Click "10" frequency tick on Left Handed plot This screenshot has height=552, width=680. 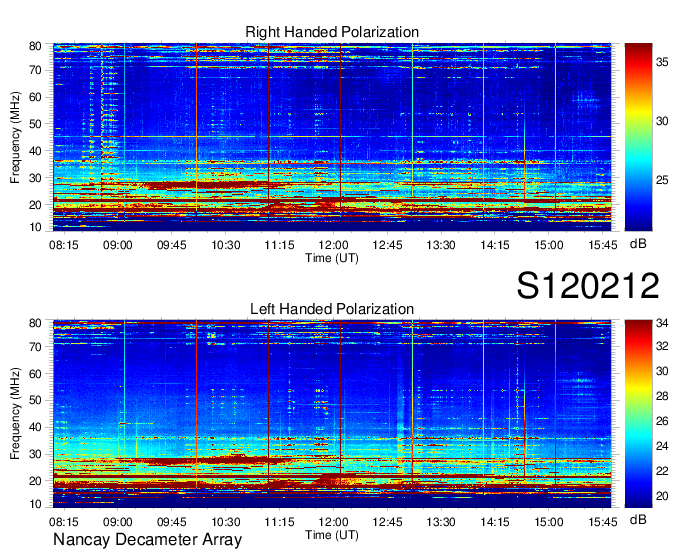coord(35,504)
